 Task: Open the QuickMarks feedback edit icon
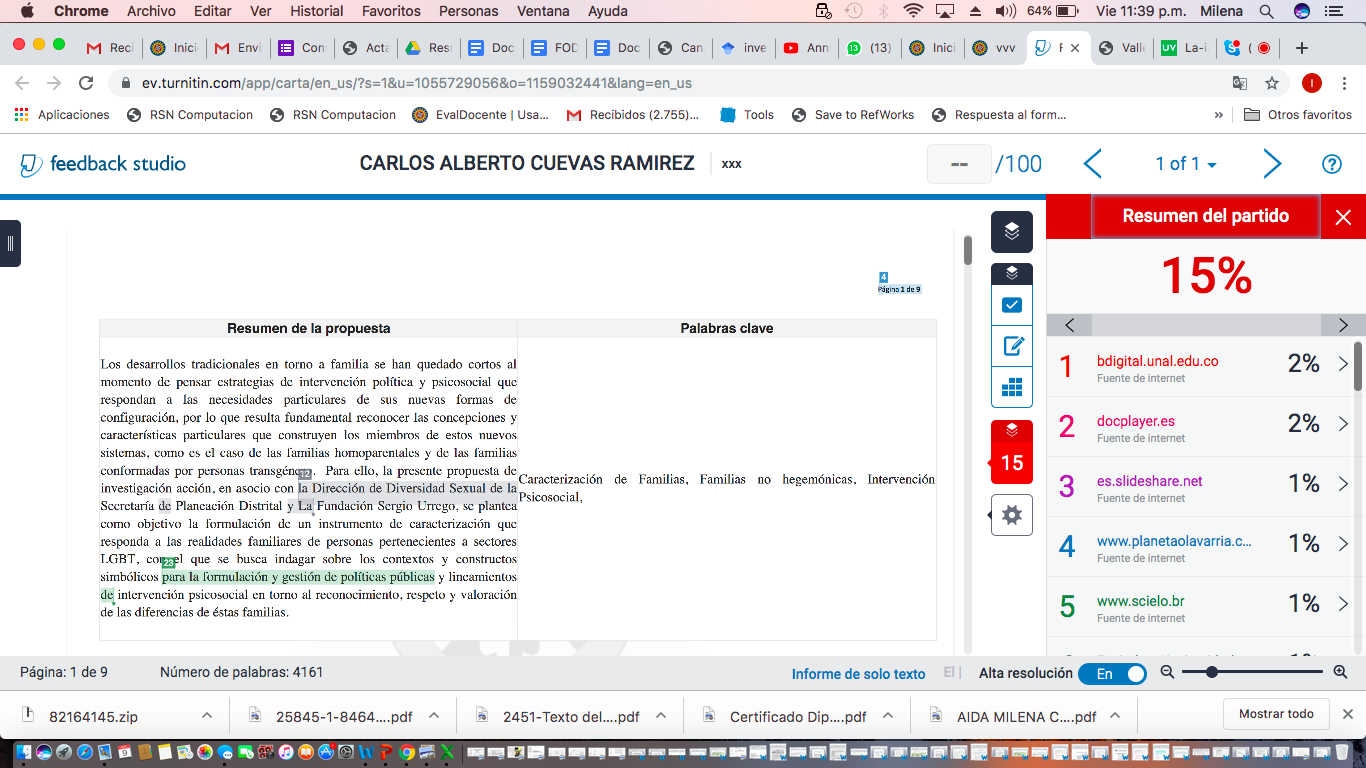coord(1012,346)
